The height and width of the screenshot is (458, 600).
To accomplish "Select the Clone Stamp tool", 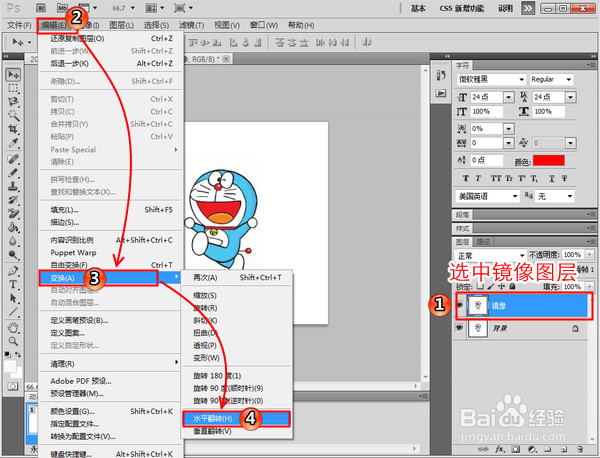I will pyautogui.click(x=13, y=186).
